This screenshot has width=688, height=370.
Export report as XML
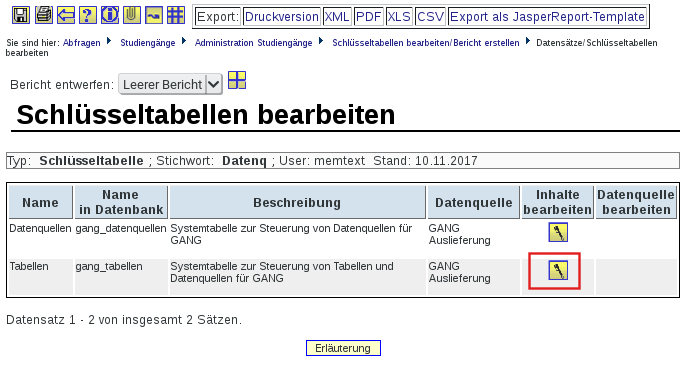coord(337,17)
